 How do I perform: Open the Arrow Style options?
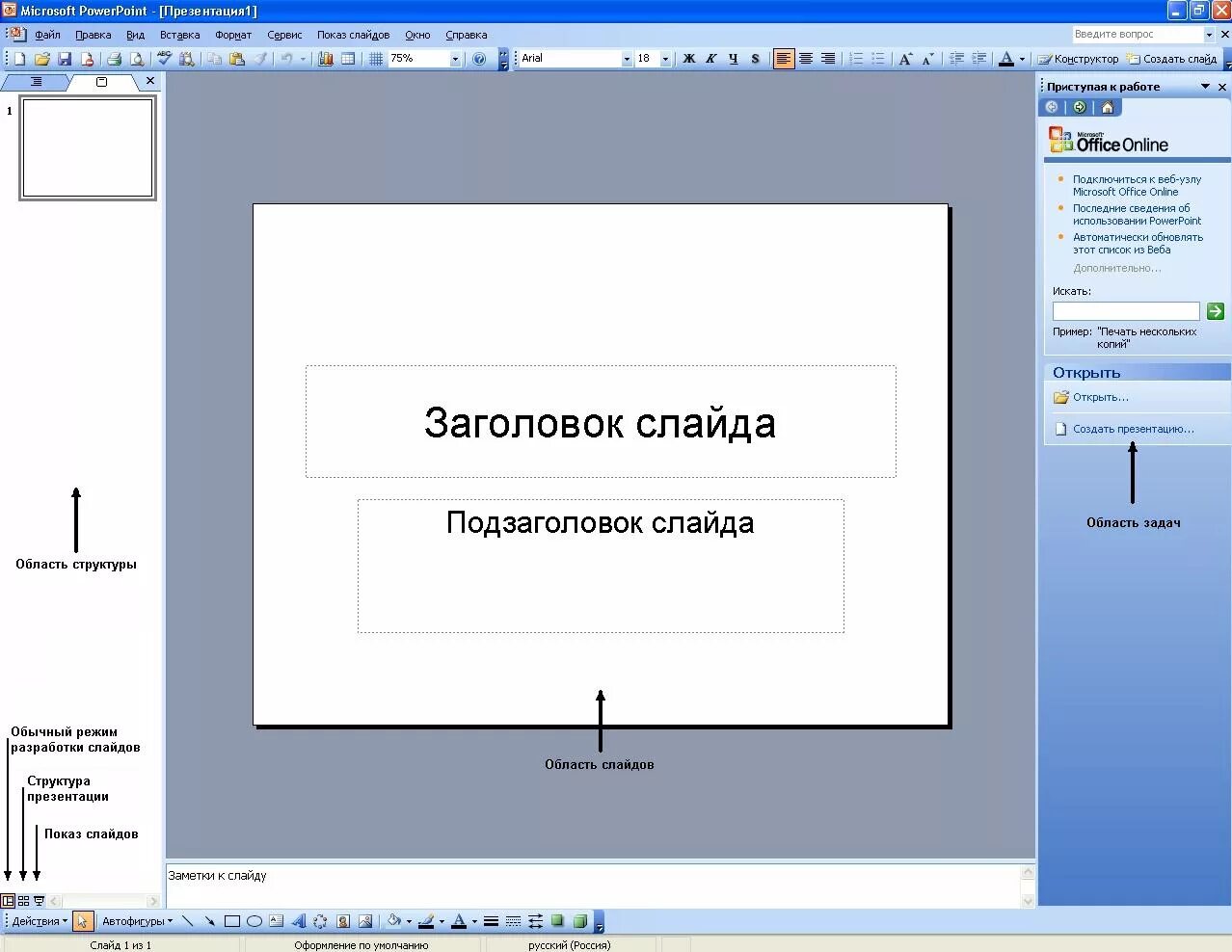tap(535, 921)
